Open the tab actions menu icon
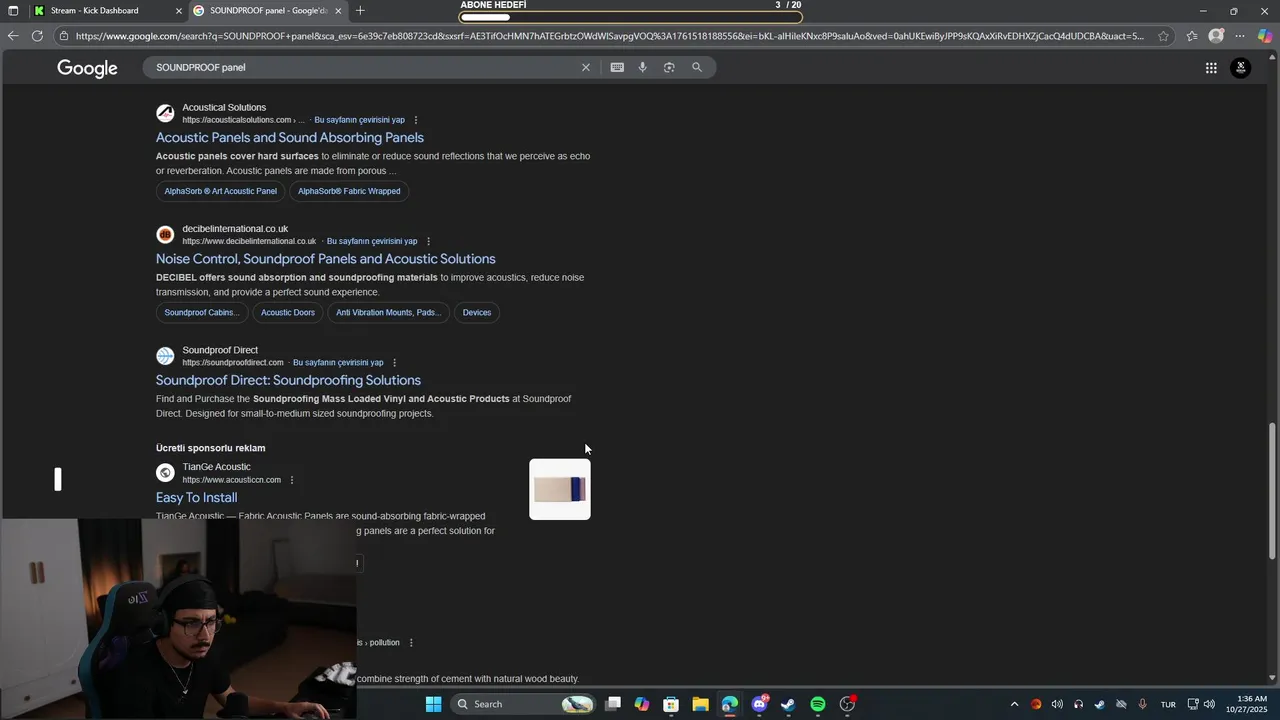Screen dimensions: 1280x720 tap(13, 11)
